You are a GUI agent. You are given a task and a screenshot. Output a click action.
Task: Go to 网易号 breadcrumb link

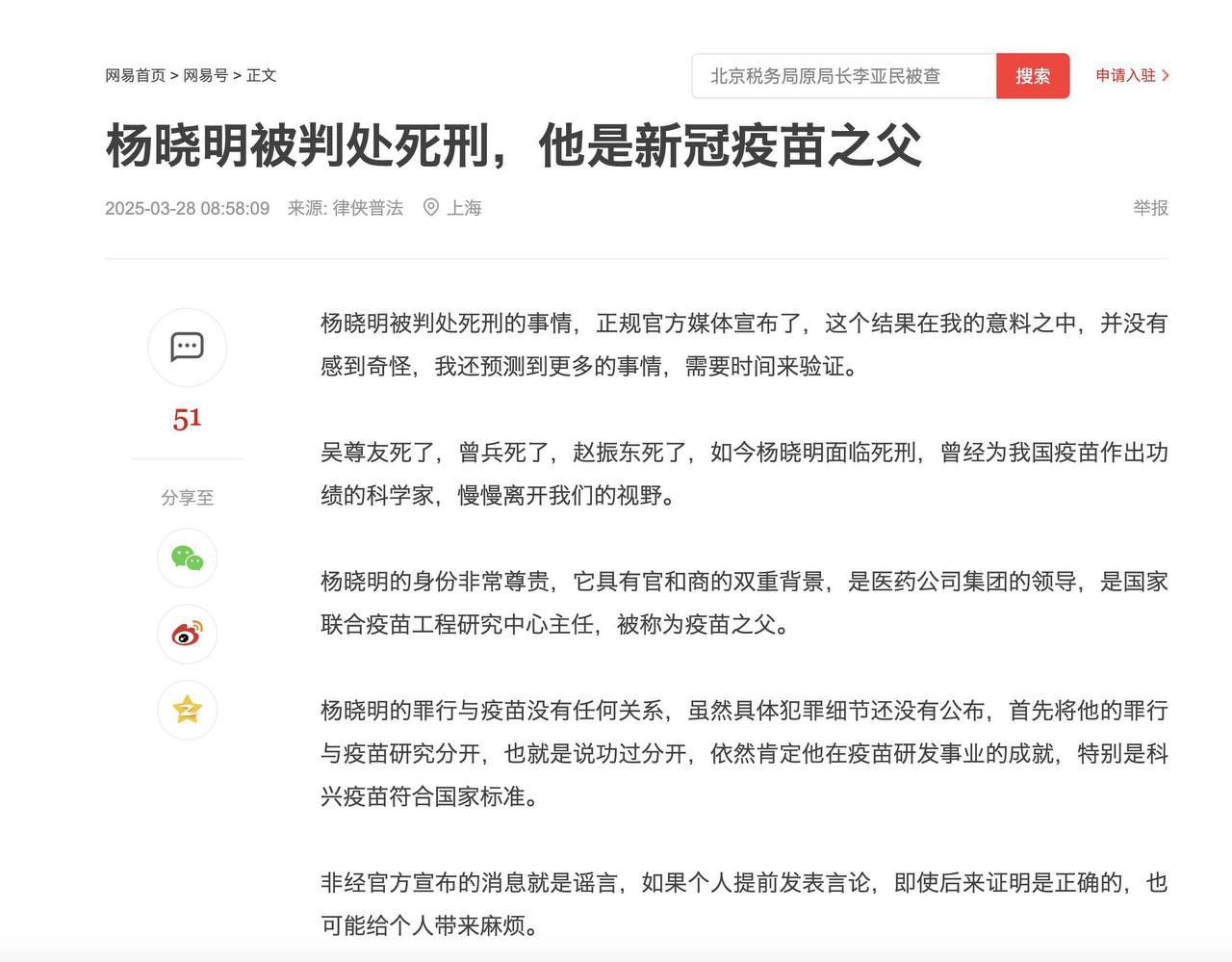point(205,75)
